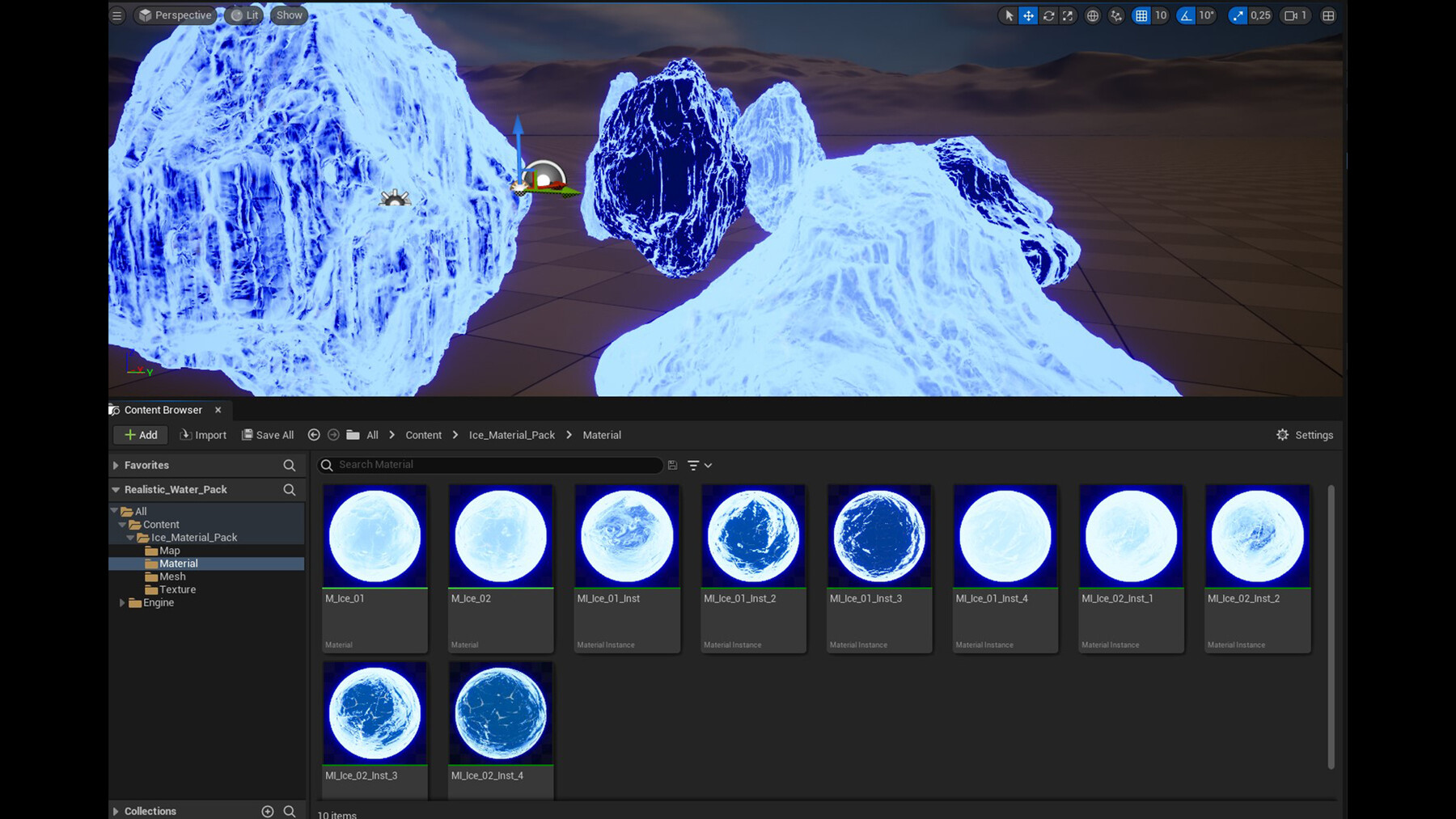
Task: Open the content browser filter options
Action: click(x=696, y=465)
